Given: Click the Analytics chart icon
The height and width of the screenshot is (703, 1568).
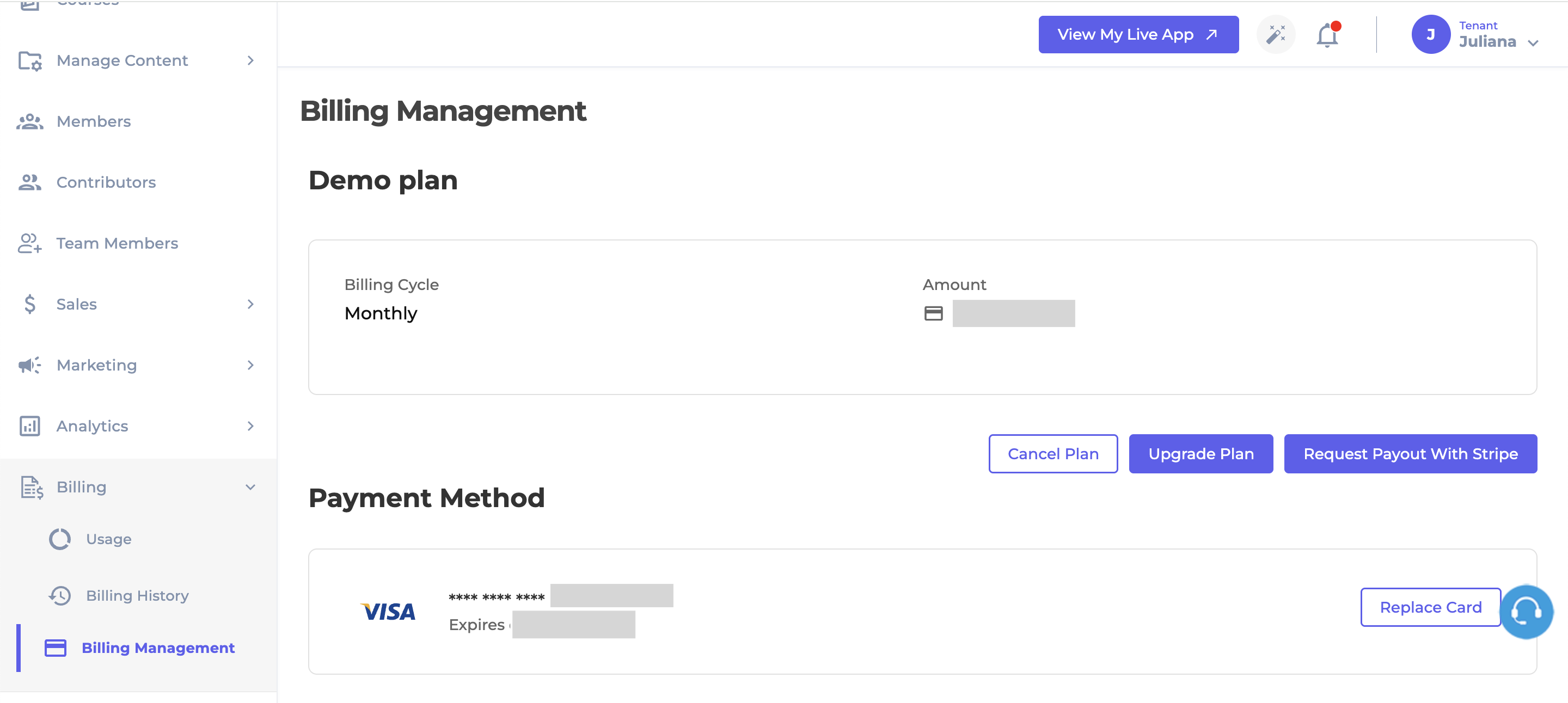Looking at the screenshot, I should point(29,425).
